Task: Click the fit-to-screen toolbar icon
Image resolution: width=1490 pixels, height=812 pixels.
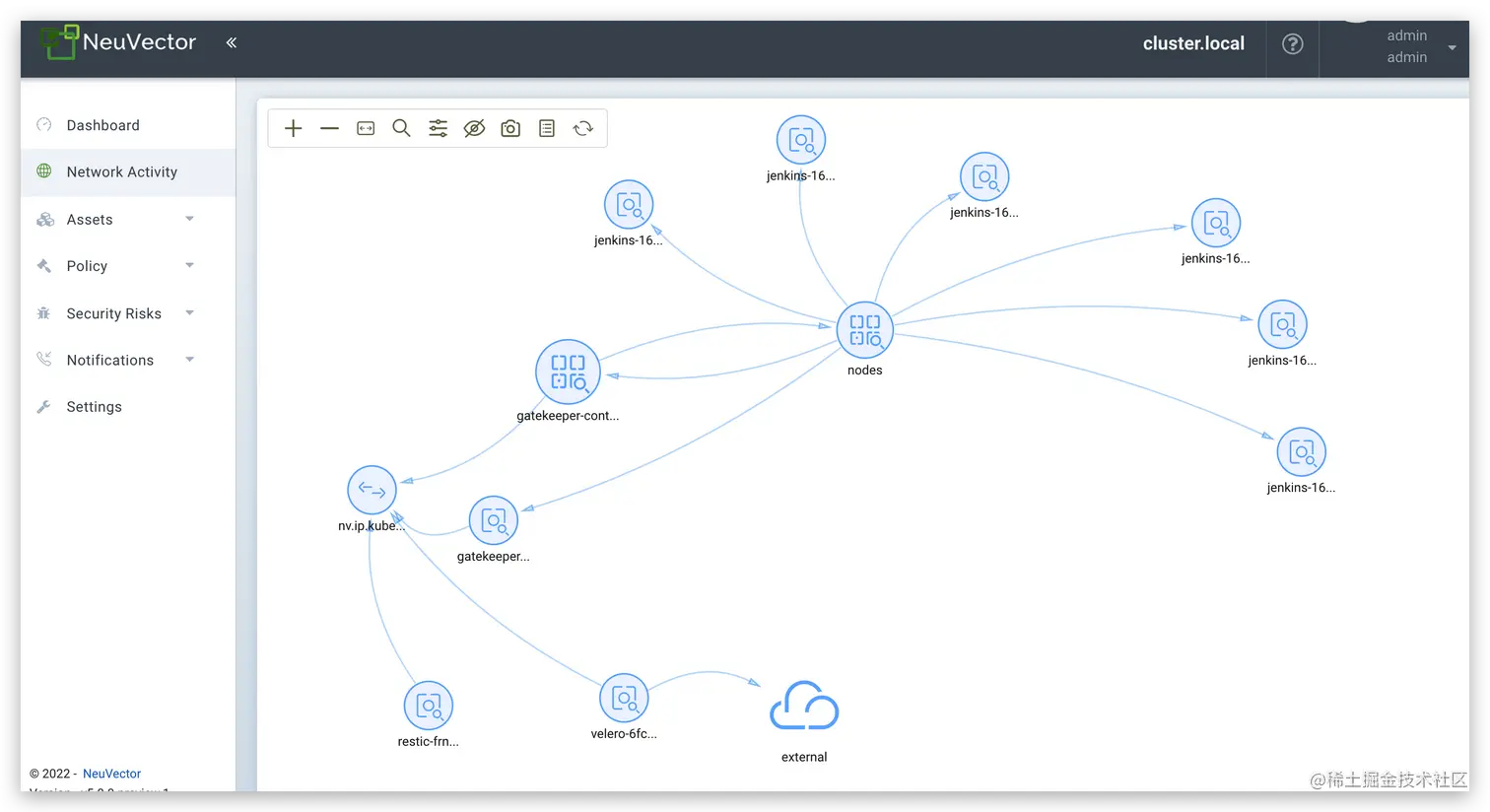Action: point(366,128)
